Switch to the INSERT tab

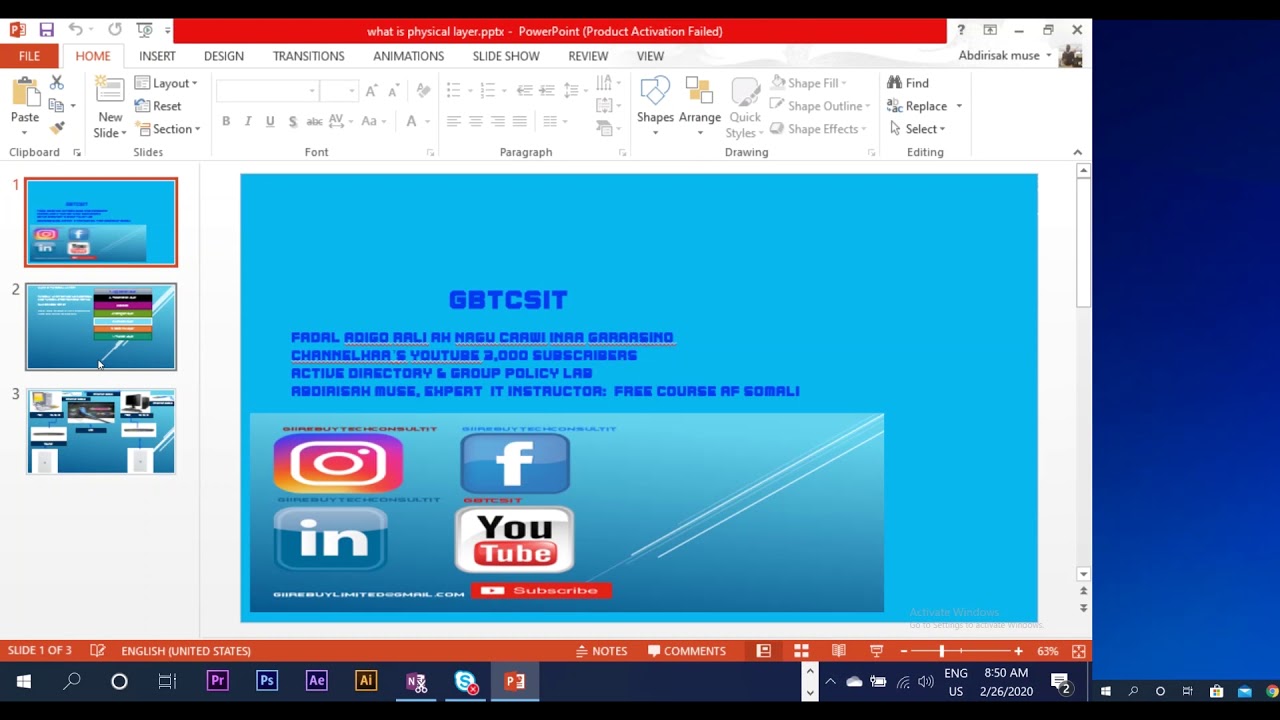click(157, 56)
